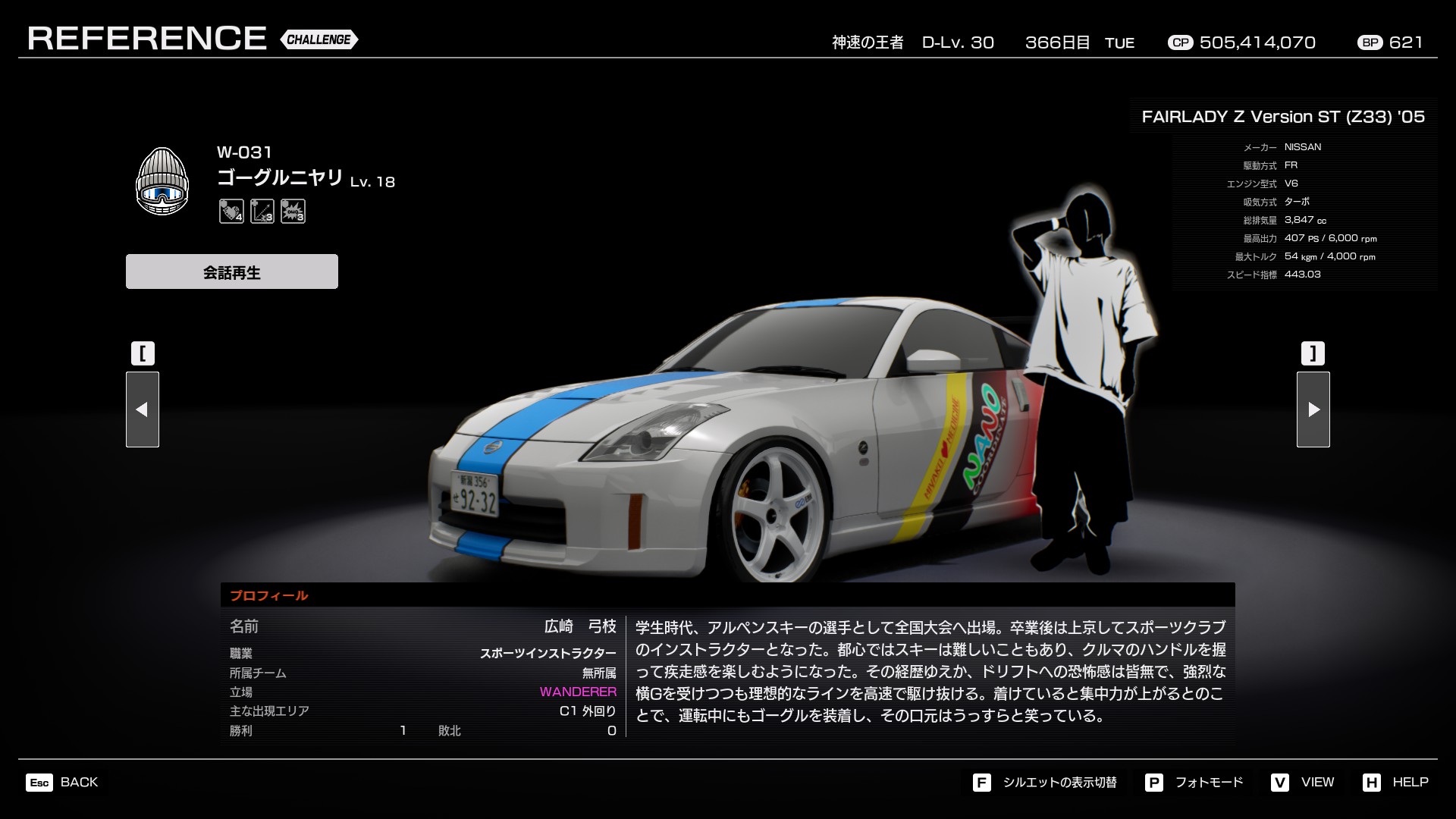
Task: Select the DMG burst skill icon
Action: (x=293, y=212)
